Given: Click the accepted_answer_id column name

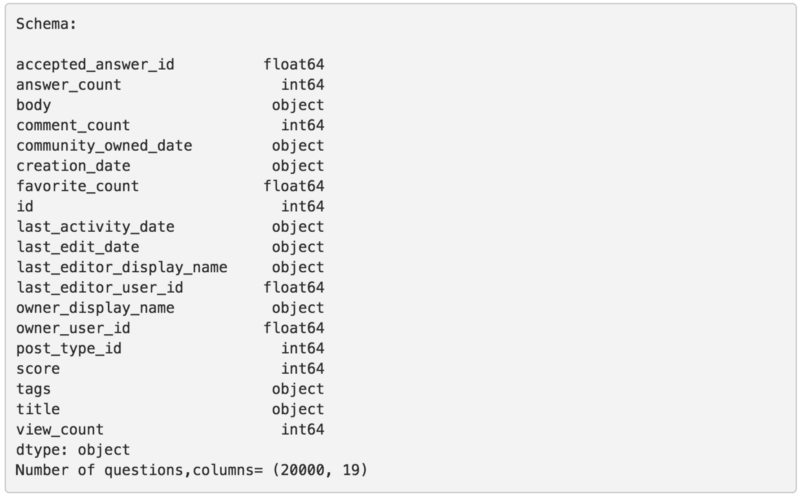Looking at the screenshot, I should pyautogui.click(x=96, y=64).
